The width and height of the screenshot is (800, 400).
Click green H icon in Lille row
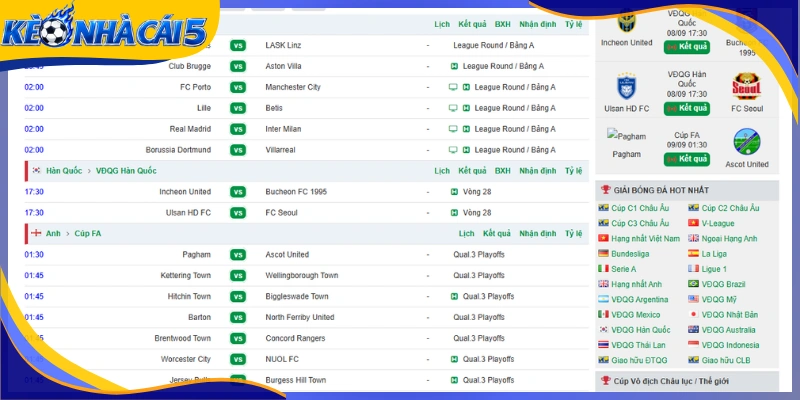[466, 108]
